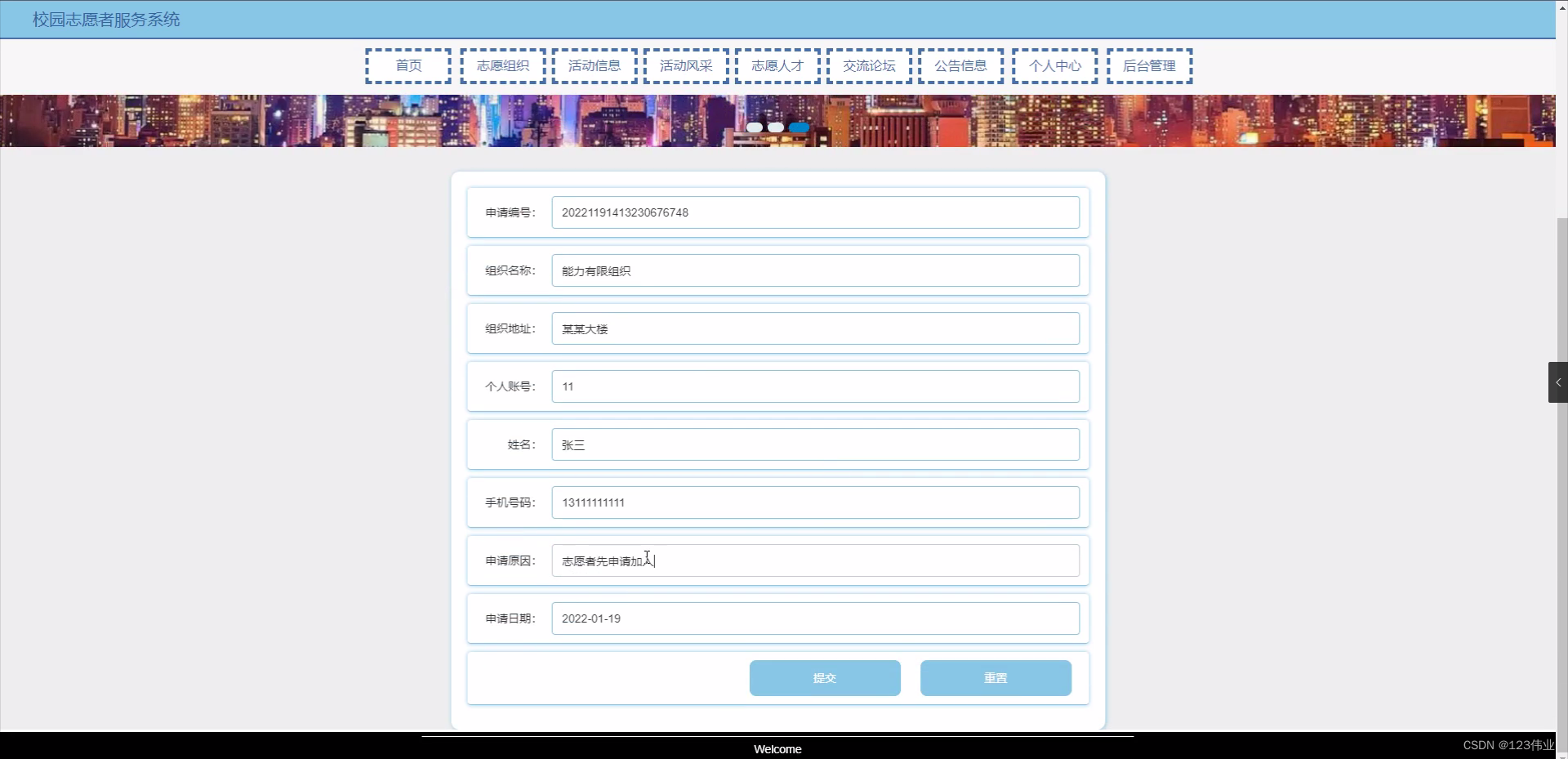Open the 公告信息 announcements page
This screenshot has width=1568, height=759.
pos(960,66)
